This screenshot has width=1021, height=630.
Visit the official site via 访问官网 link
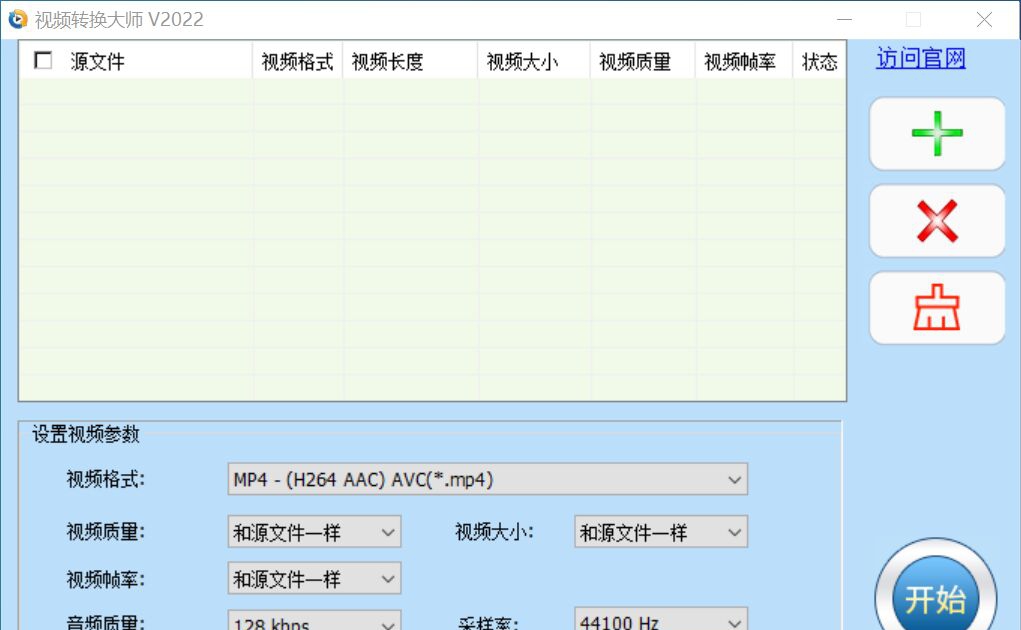[x=918, y=58]
